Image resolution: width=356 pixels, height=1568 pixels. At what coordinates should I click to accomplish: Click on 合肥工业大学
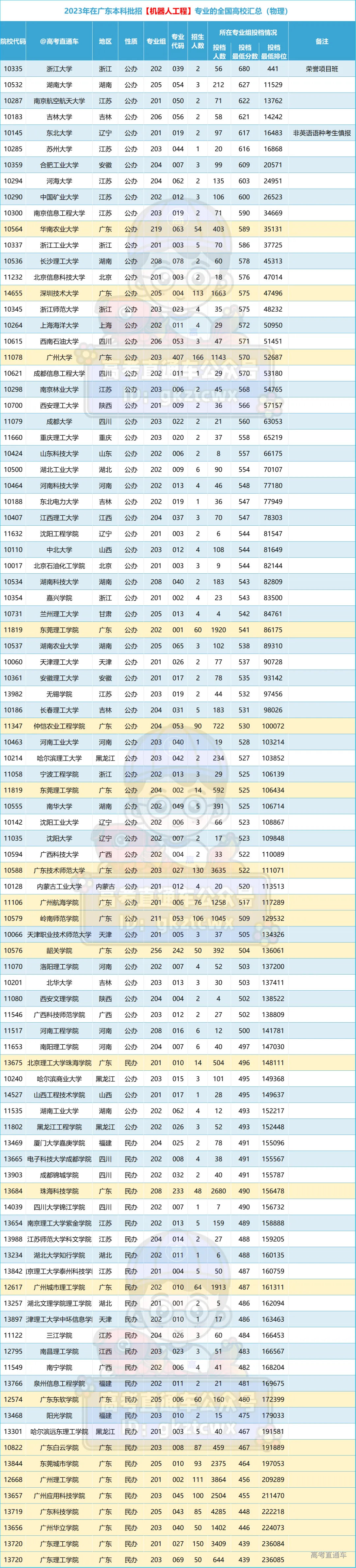point(59,165)
